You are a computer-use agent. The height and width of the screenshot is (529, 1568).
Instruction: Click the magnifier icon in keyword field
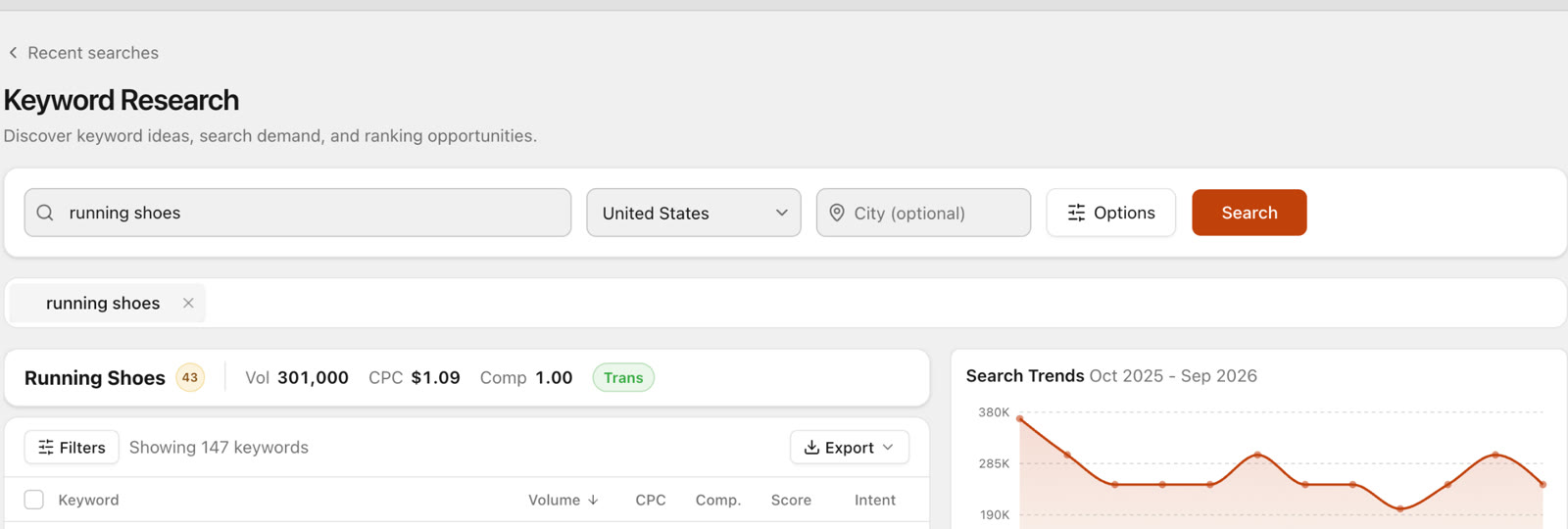pyautogui.click(x=45, y=213)
